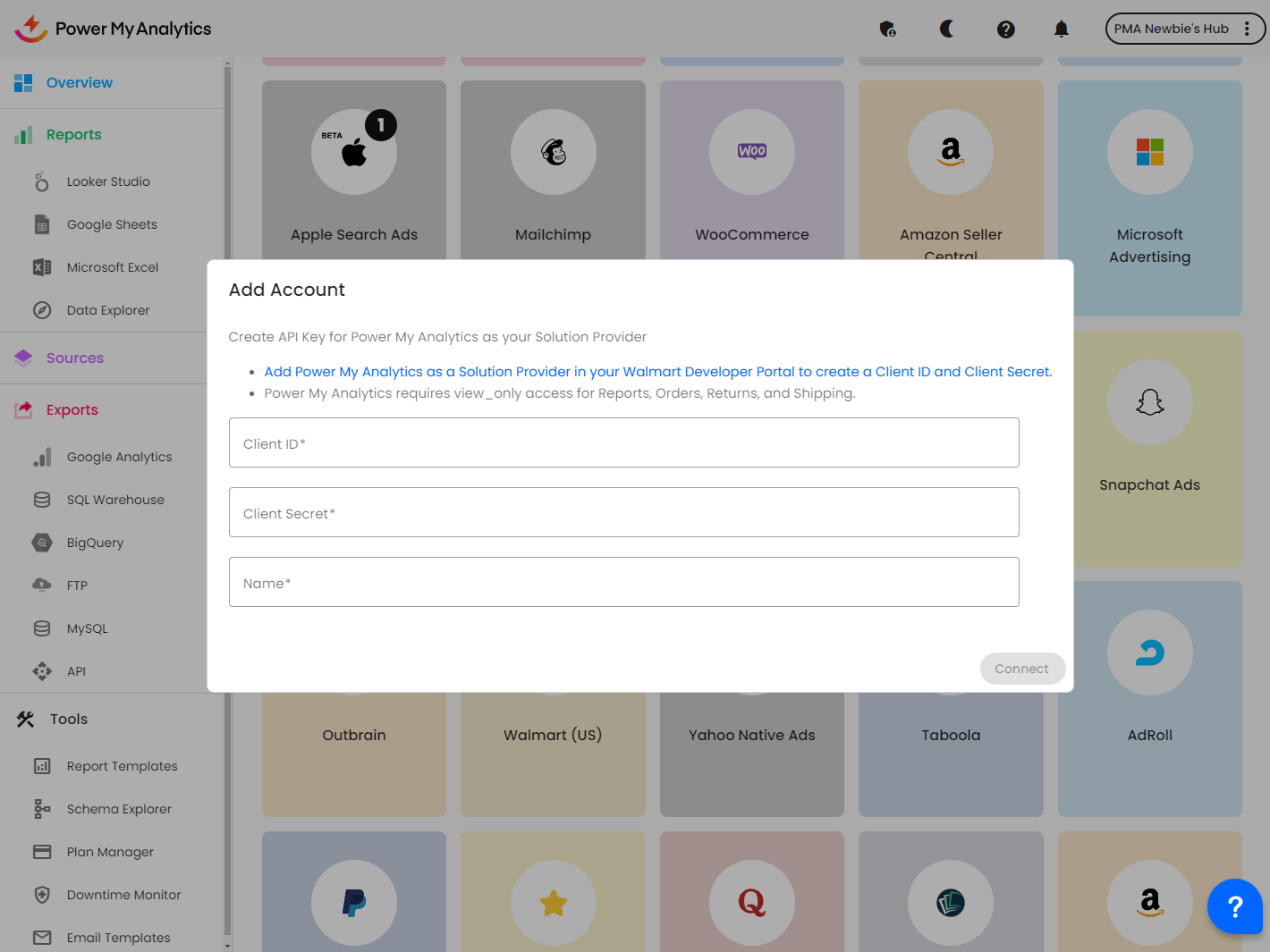The width and height of the screenshot is (1270, 952).
Task: Click the sidebar vertical scrollbar
Action: pyautogui.click(x=227, y=501)
